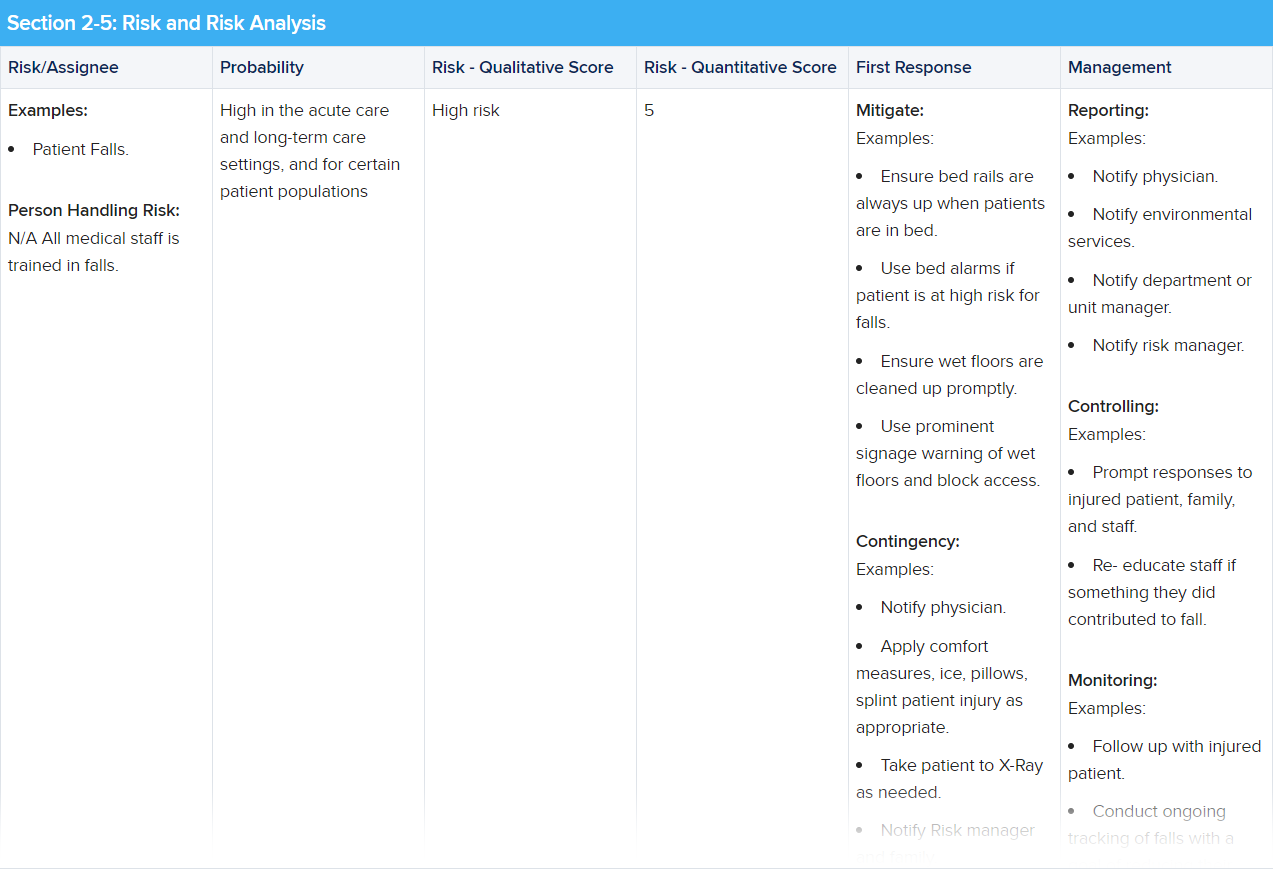Click the "Patient Falls." bullet item
The image size is (1273, 869).
coord(81,149)
